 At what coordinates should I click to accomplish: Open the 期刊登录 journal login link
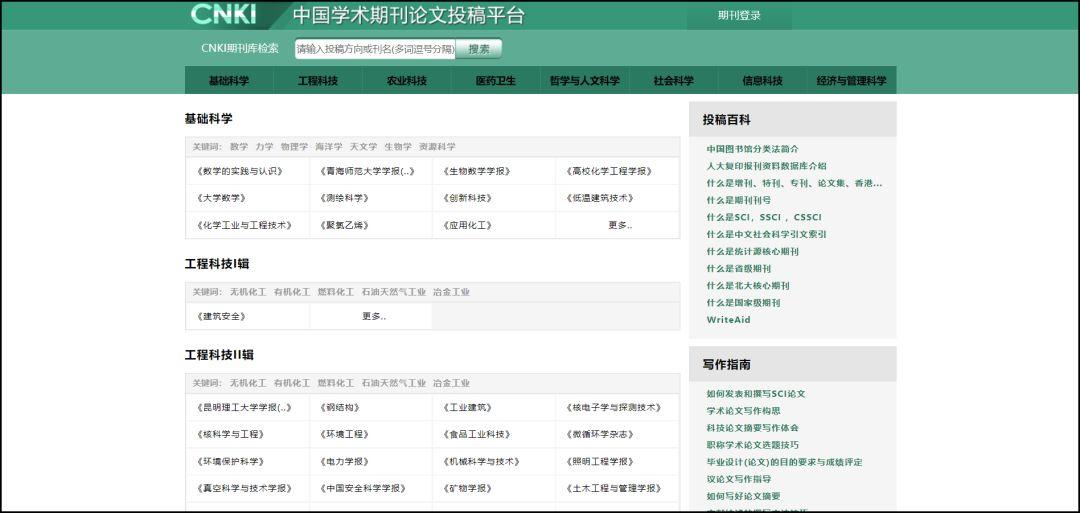pos(739,15)
